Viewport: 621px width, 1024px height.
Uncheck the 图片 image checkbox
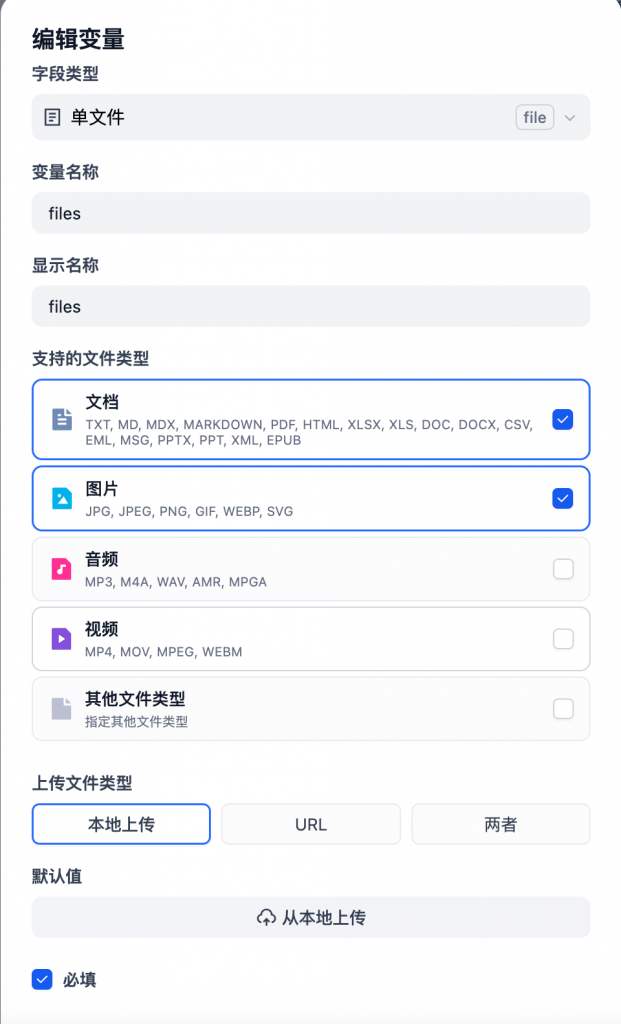coord(563,498)
